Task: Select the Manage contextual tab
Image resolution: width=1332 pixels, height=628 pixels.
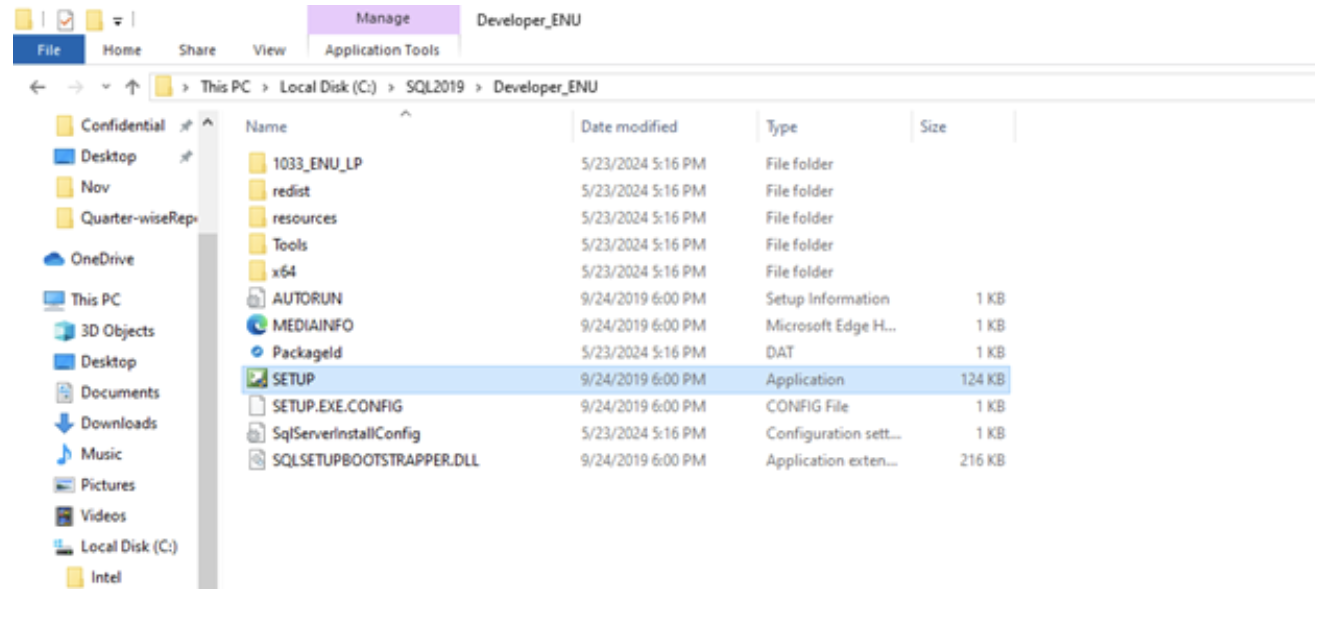Action: 382,19
